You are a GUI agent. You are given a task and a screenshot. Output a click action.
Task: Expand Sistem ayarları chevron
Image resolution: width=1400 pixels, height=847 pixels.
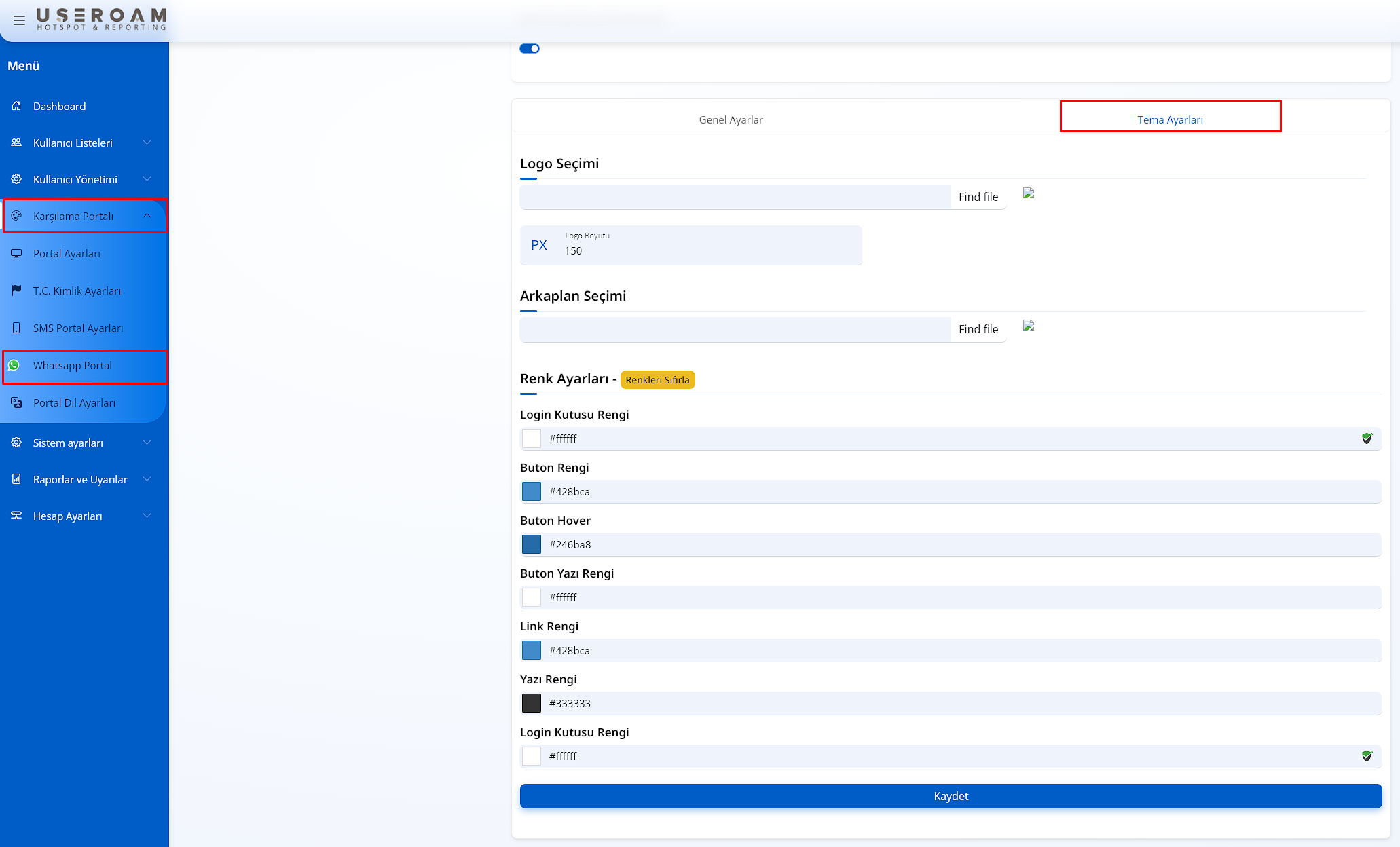click(147, 443)
